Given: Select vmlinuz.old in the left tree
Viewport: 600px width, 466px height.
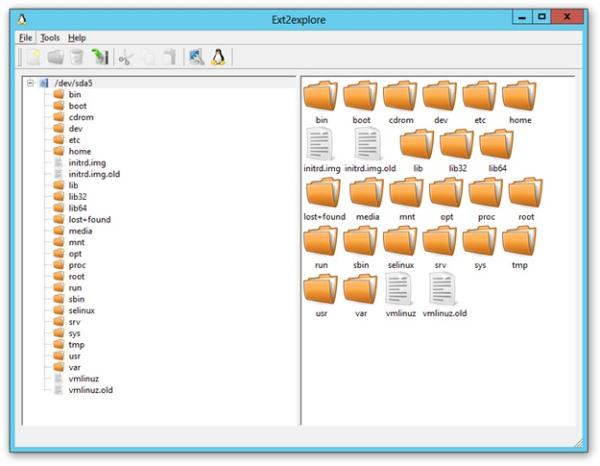Looking at the screenshot, I should pyautogui.click(x=91, y=390).
